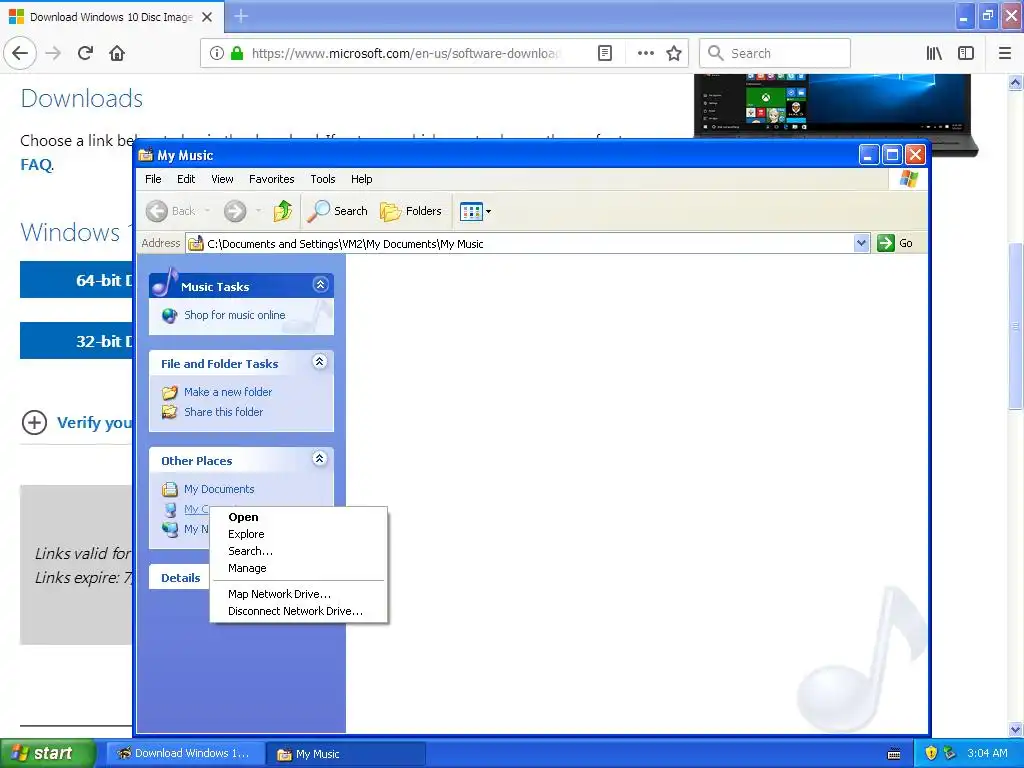
Task: Click the 32-bit Download button
Action: click(x=76, y=341)
